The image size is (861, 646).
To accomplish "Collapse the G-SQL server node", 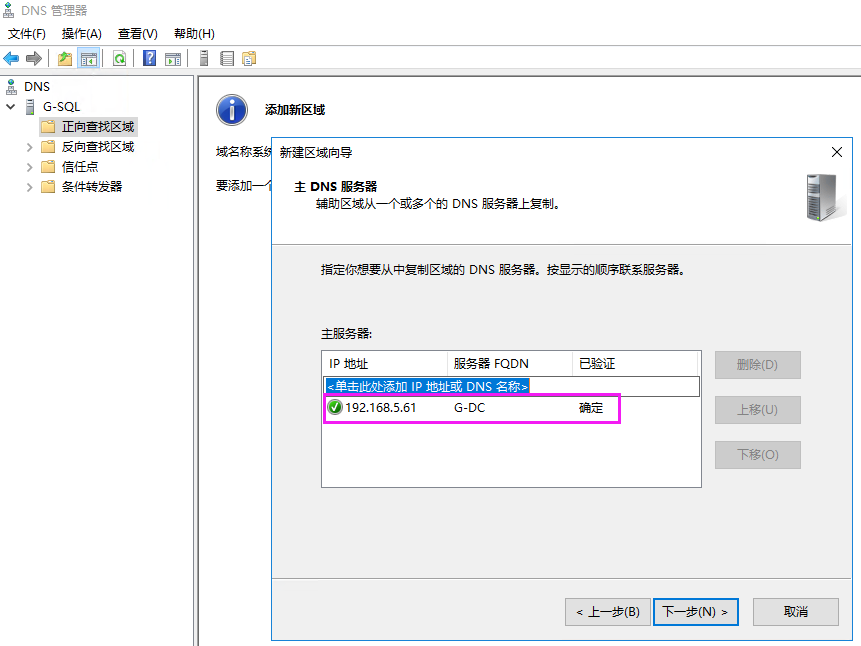I will click(x=10, y=107).
